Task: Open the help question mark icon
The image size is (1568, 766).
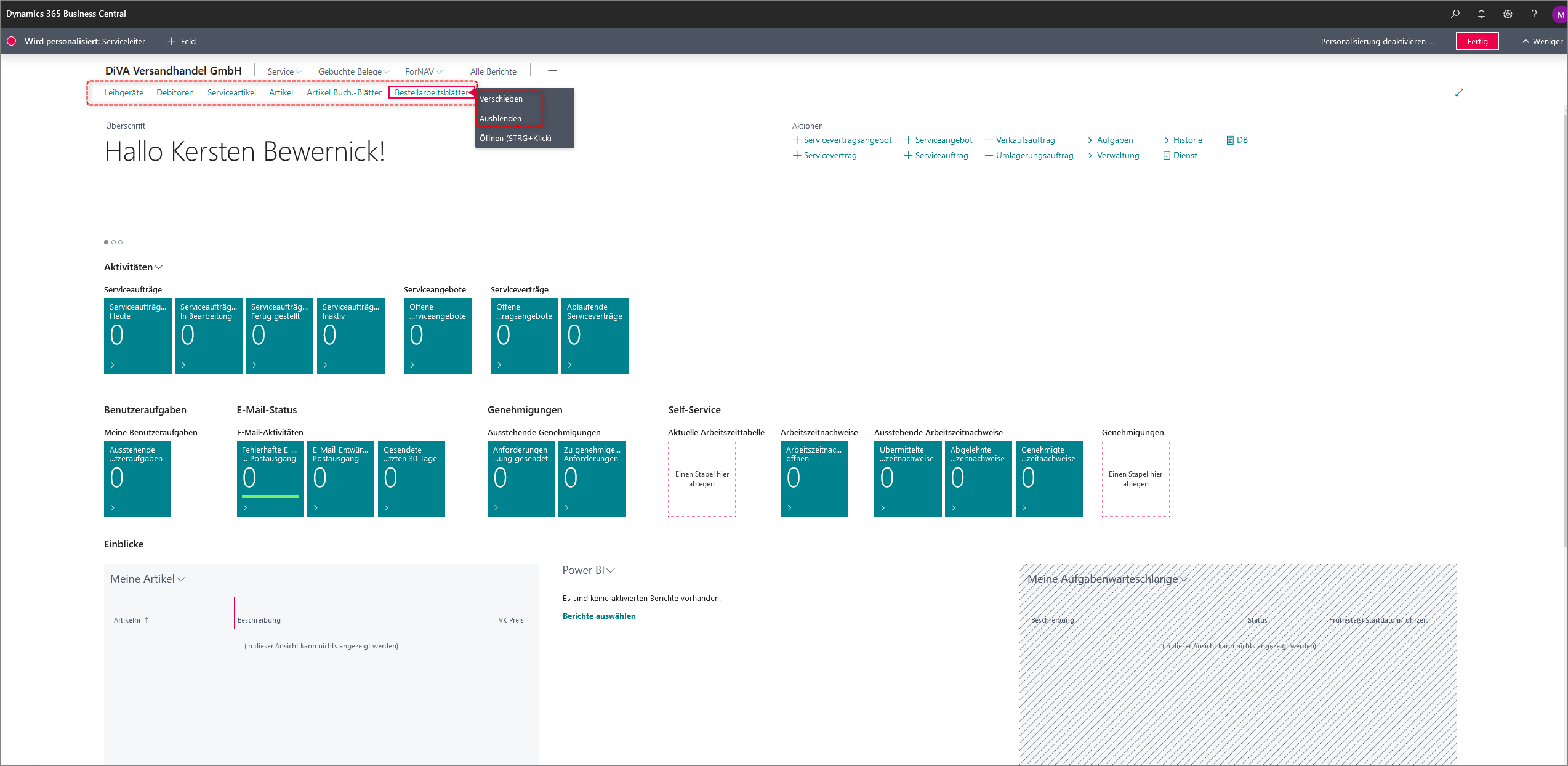Action: tap(1534, 14)
